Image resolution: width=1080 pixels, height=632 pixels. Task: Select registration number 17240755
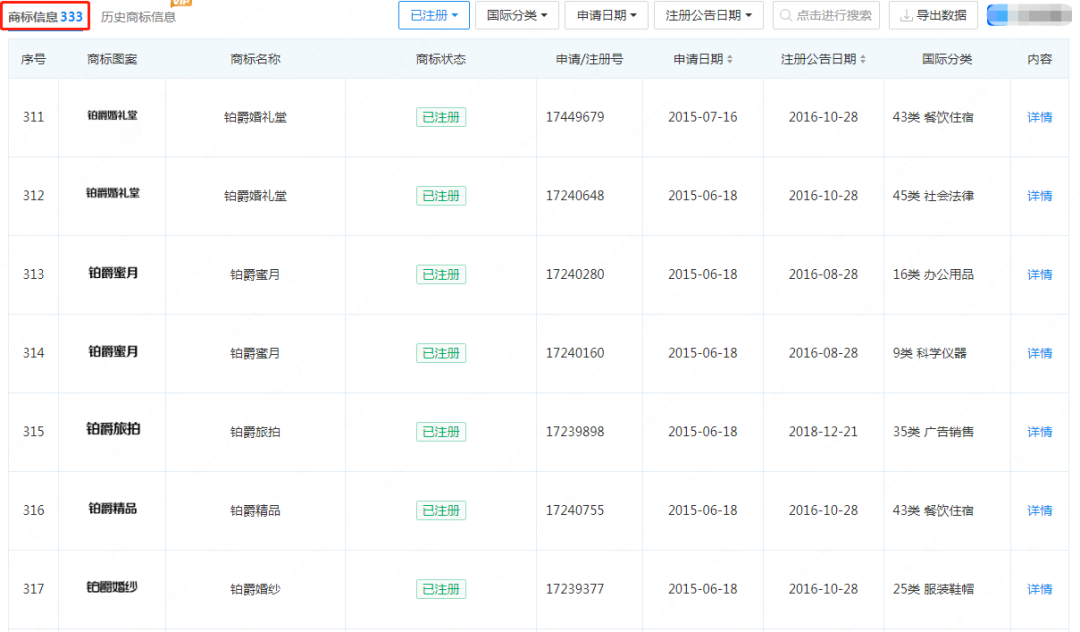tap(575, 510)
